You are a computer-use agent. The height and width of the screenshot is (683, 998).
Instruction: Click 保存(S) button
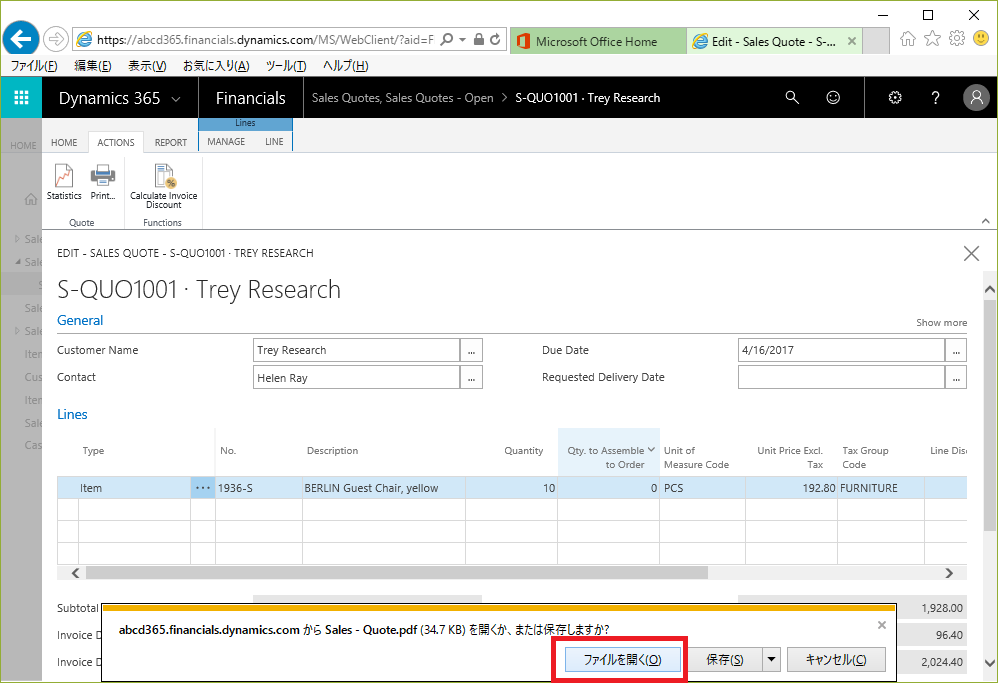pos(725,659)
